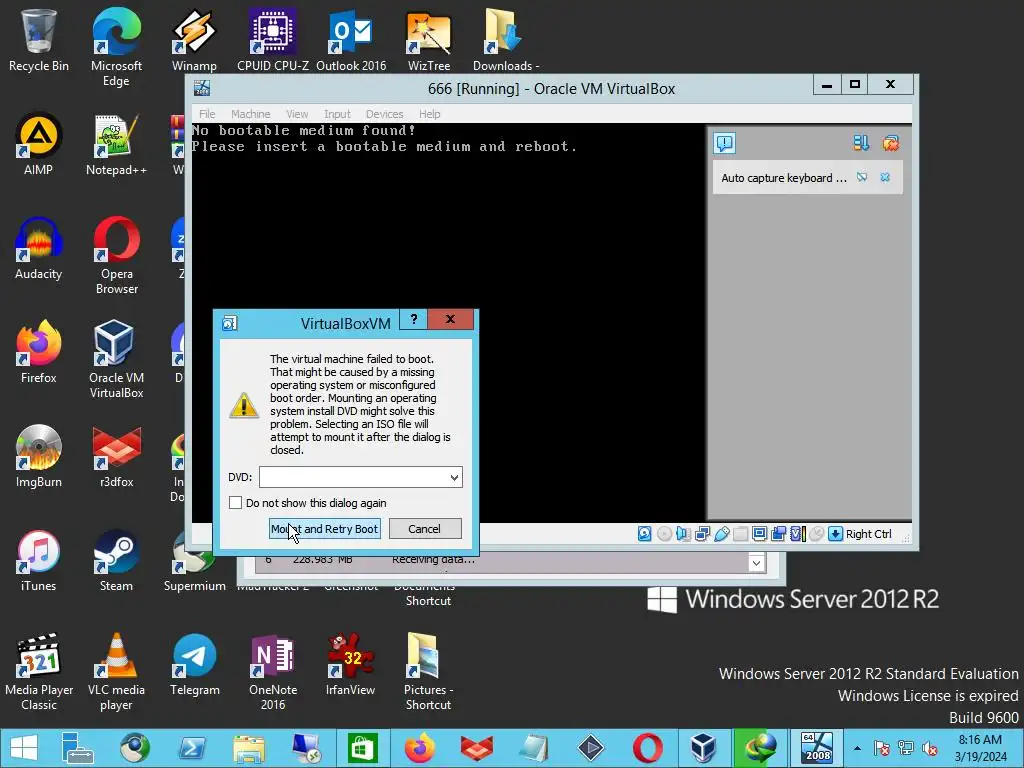Image resolution: width=1024 pixels, height=768 pixels.
Task: Click the recording indicator with overlapping screens
Action: click(x=778, y=534)
